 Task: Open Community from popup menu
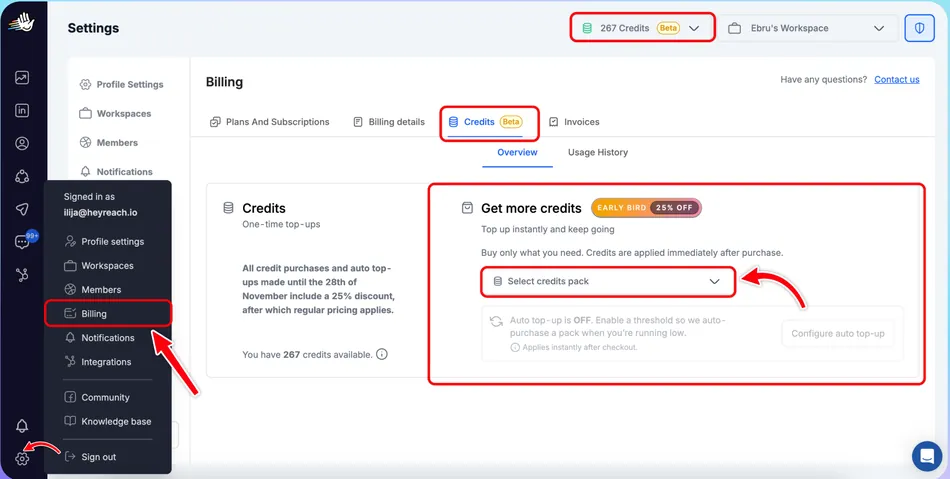[97, 397]
